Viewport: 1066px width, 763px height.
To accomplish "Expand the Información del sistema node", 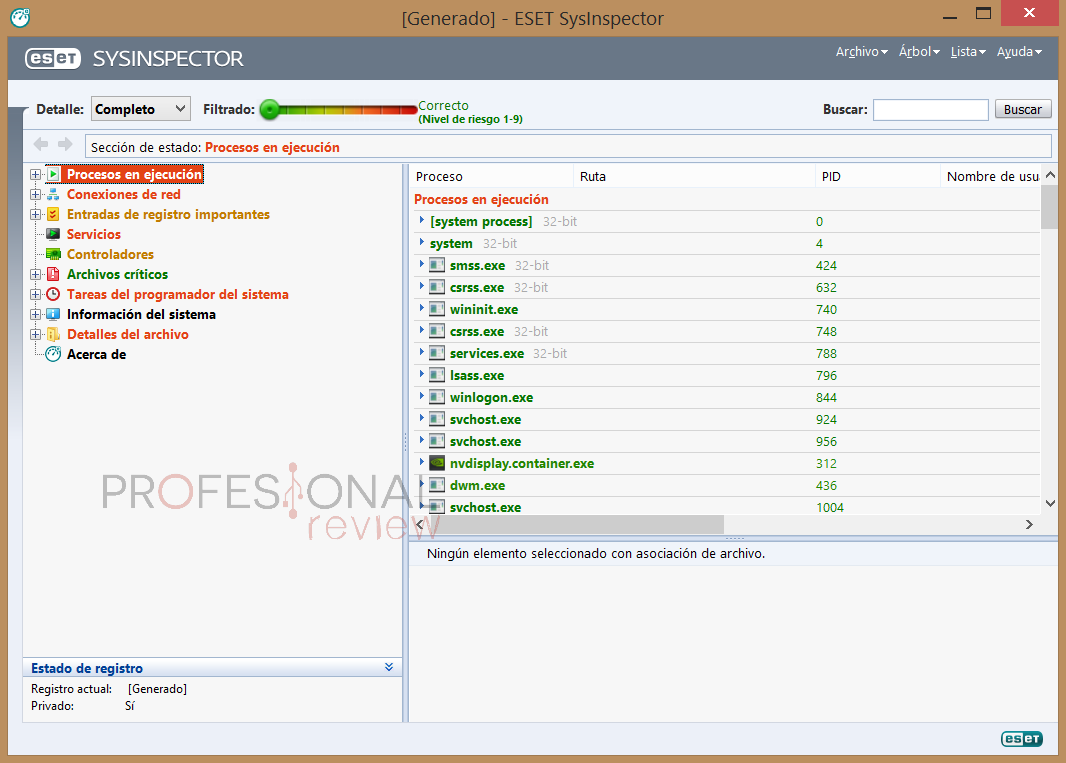I will [35, 314].
